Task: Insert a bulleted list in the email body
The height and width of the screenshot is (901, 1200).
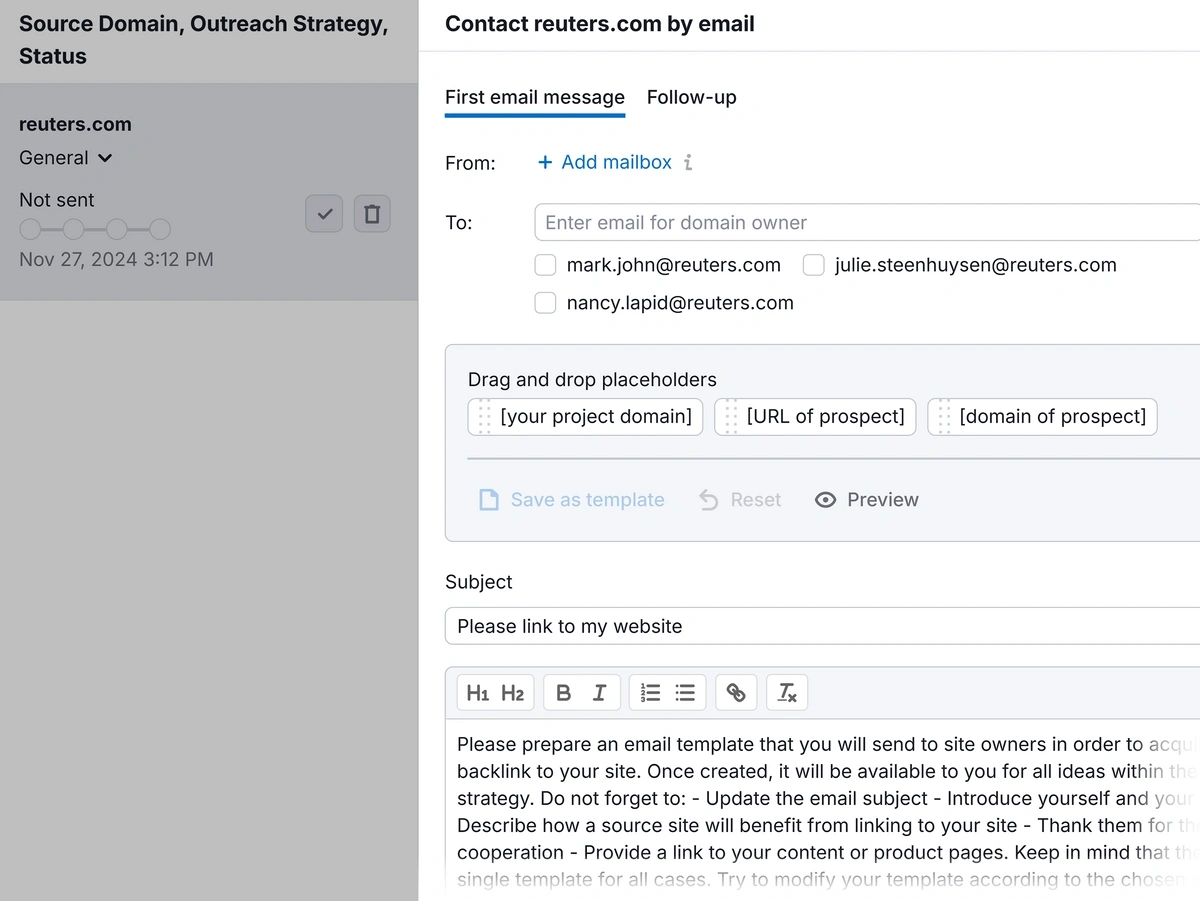Action: click(x=685, y=692)
